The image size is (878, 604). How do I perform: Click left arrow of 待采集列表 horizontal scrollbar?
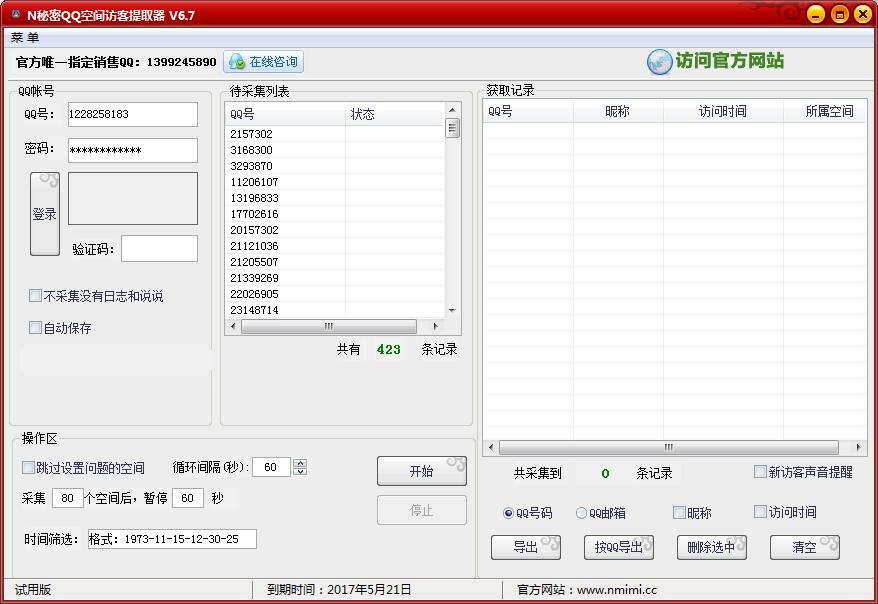[x=233, y=326]
